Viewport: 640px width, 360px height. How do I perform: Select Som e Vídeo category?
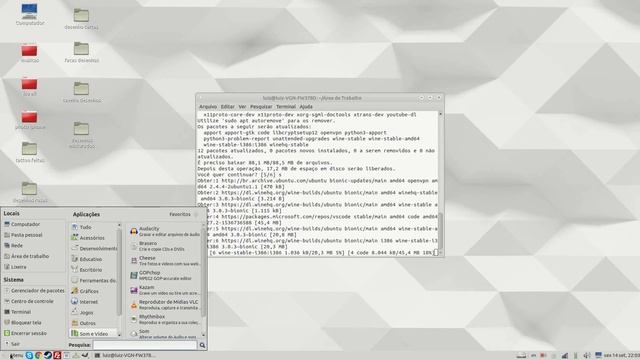click(x=93, y=333)
